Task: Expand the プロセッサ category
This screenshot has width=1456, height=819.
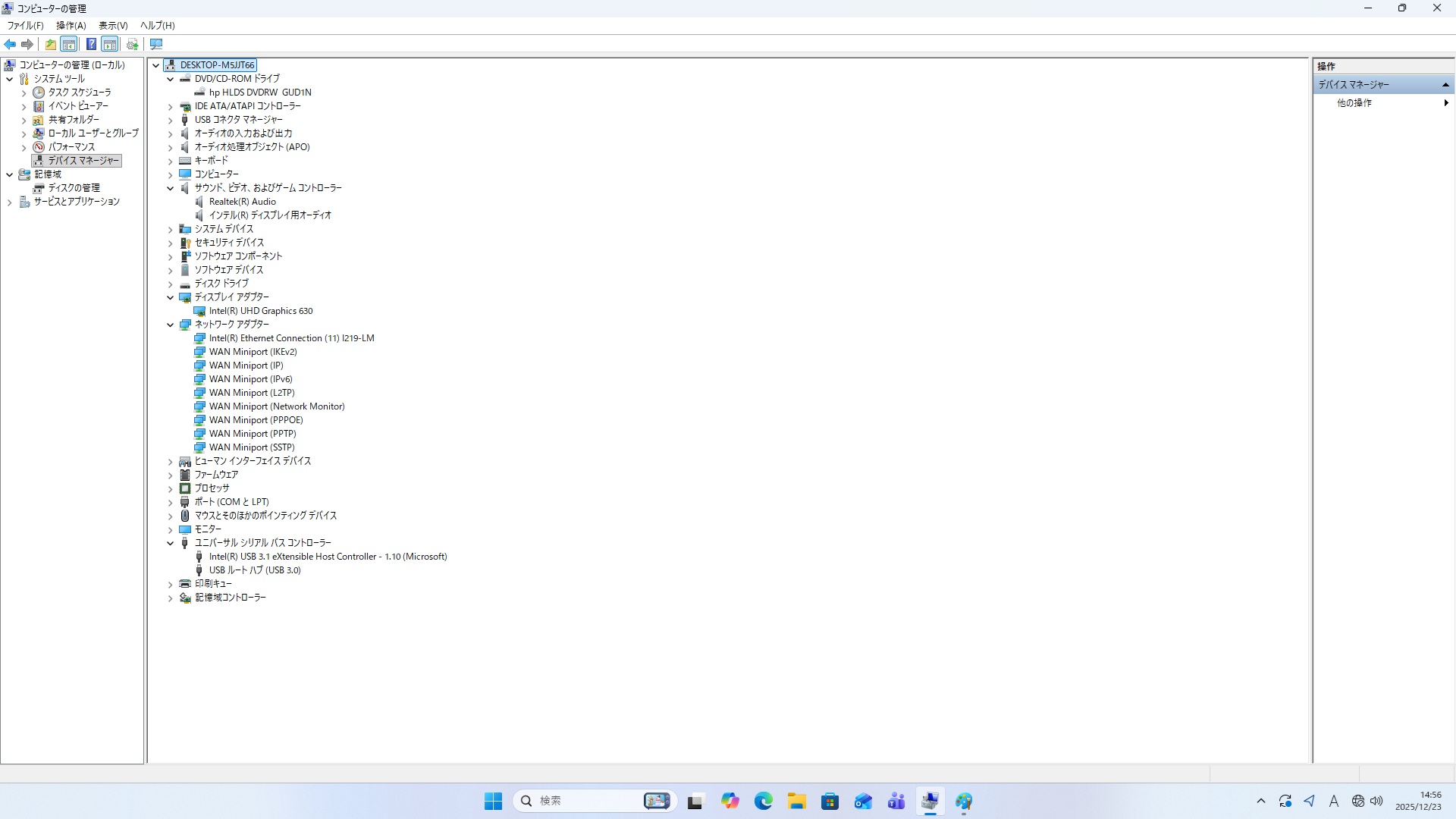Action: tap(171, 489)
